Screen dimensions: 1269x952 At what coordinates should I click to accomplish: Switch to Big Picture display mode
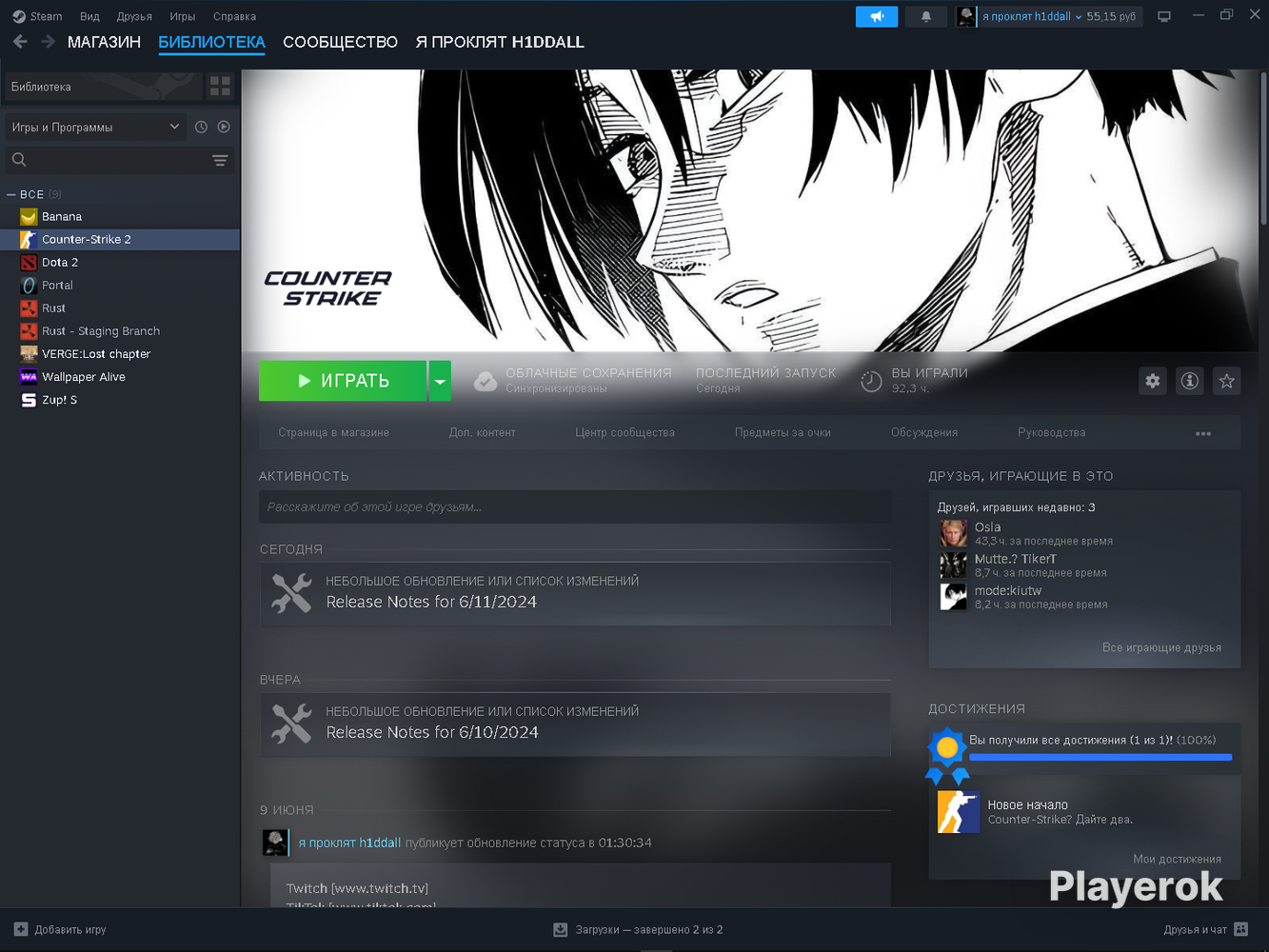pyautogui.click(x=1164, y=16)
